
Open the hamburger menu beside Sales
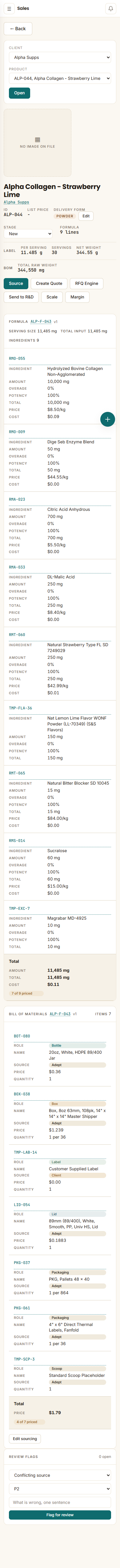(9, 9)
